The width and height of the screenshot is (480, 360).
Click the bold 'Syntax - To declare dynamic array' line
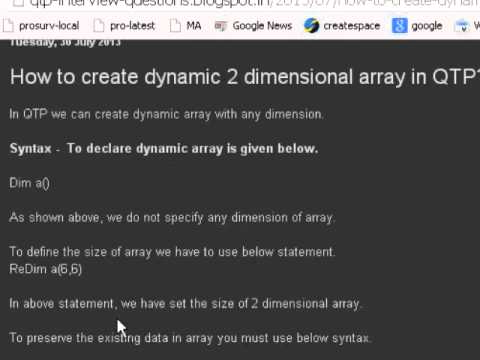164,149
